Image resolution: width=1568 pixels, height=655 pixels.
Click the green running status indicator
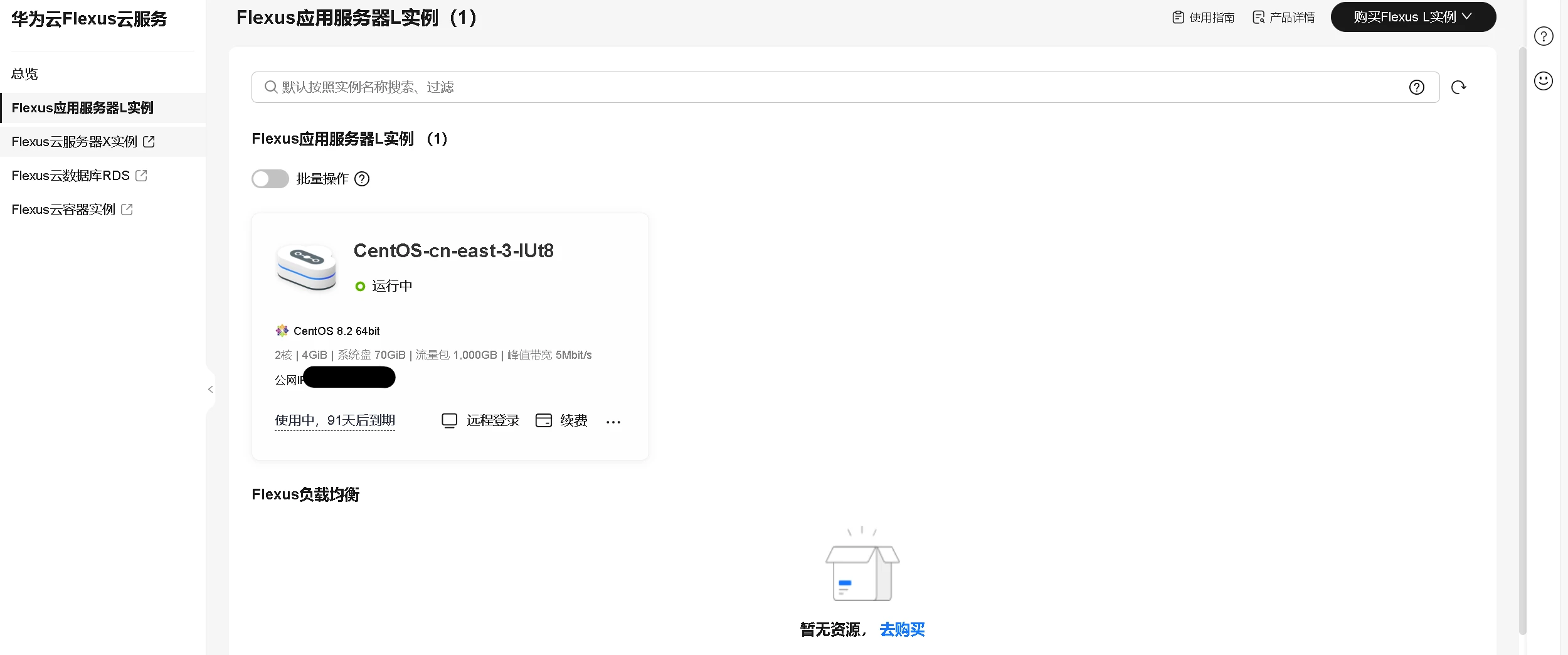click(360, 286)
